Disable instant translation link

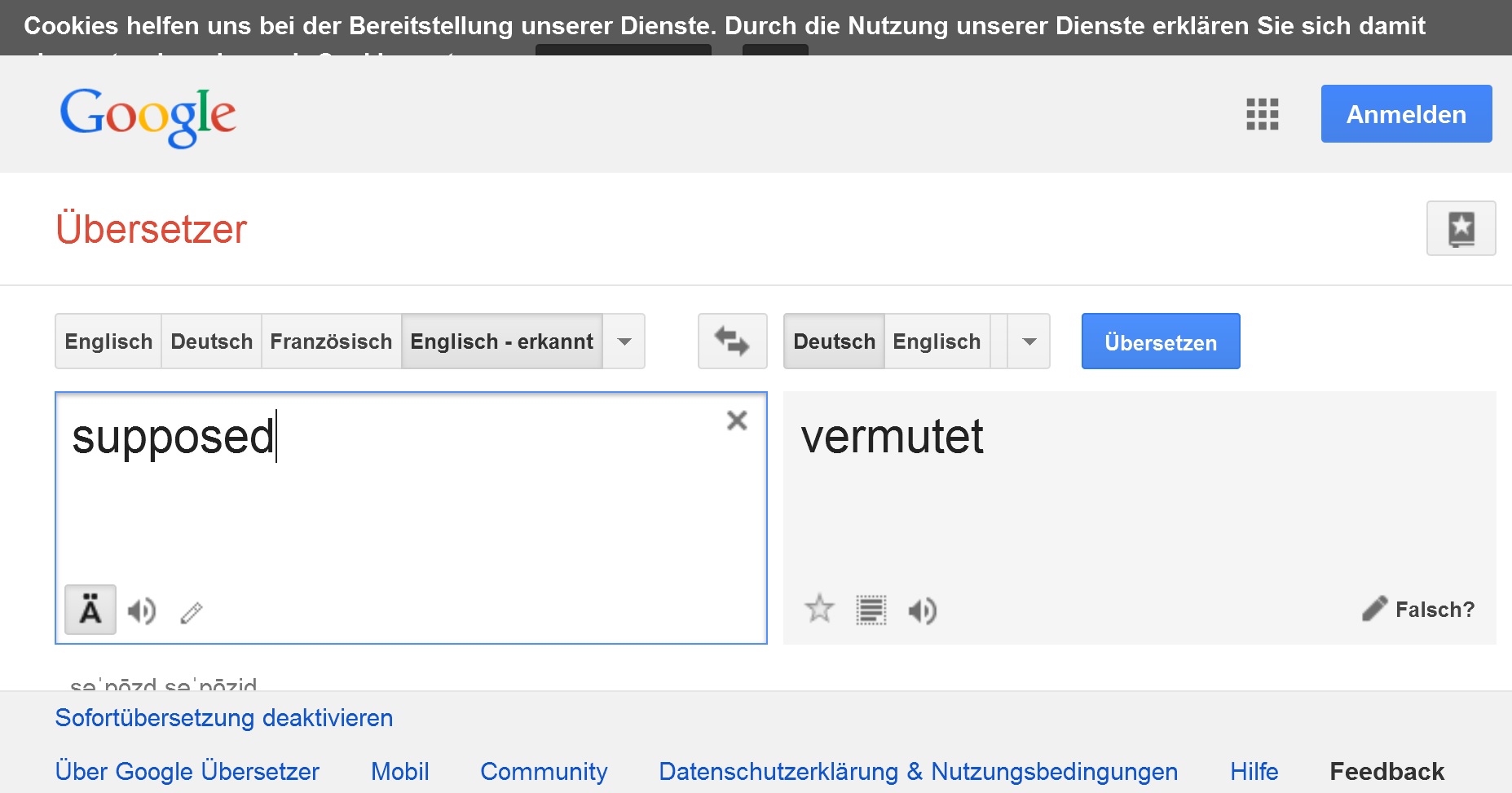[223, 718]
